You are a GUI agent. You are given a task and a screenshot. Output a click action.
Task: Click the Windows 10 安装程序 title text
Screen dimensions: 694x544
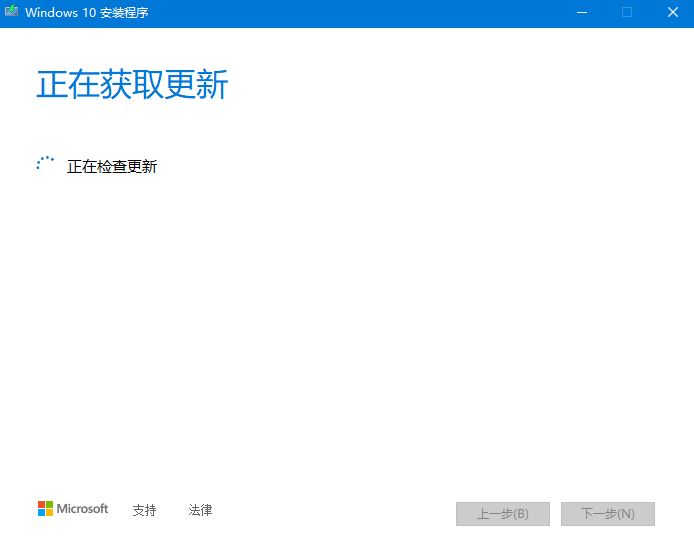87,12
